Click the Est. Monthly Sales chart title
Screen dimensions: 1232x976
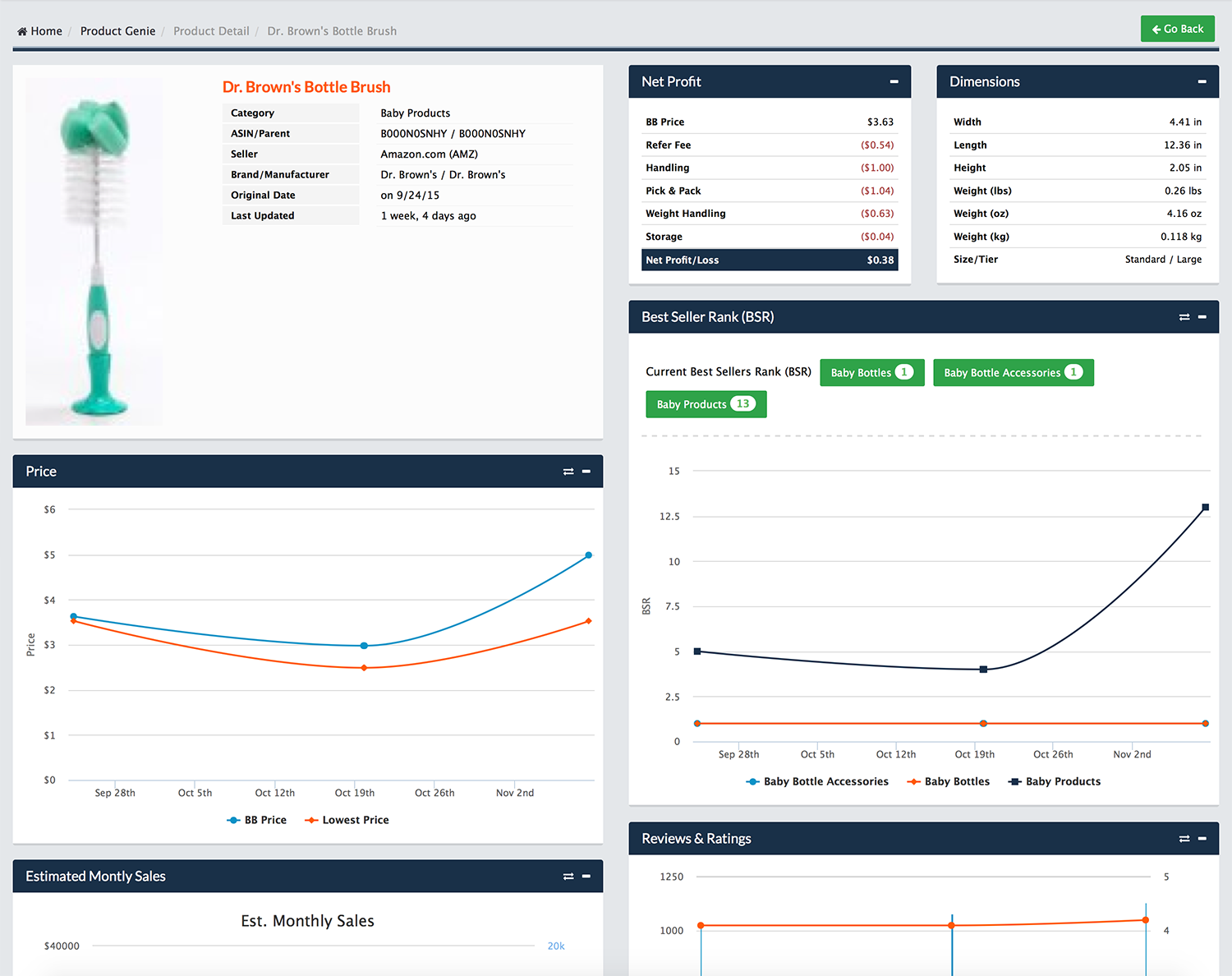click(307, 921)
